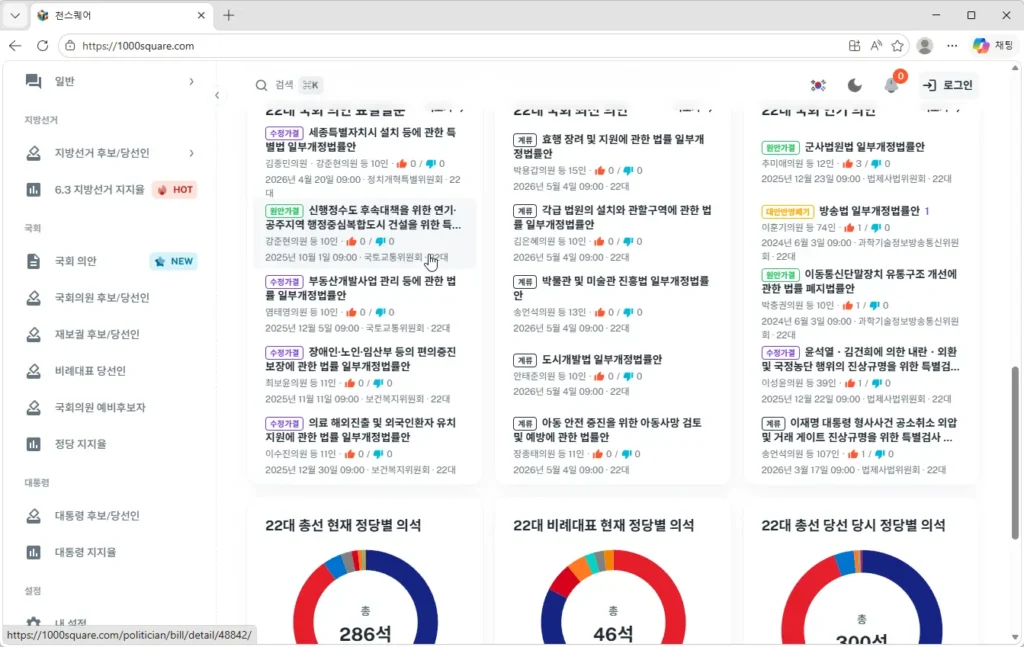Click the NEW badge beside 국회 의안
Viewport: 1024px width, 647px height.
(x=174, y=261)
